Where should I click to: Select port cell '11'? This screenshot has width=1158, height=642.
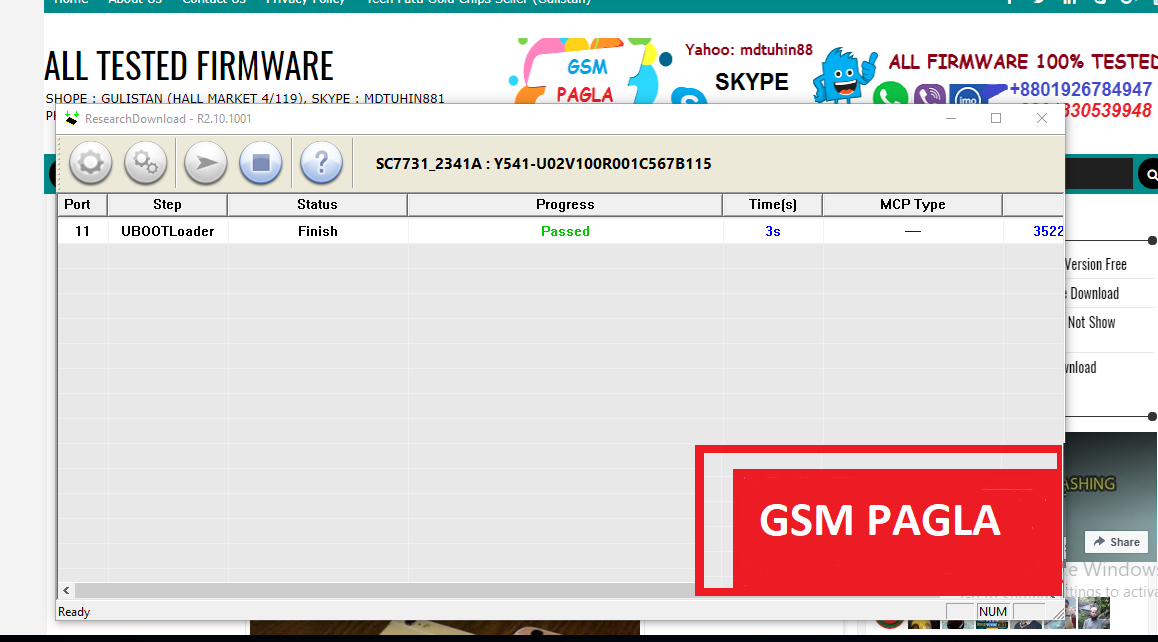tap(83, 231)
